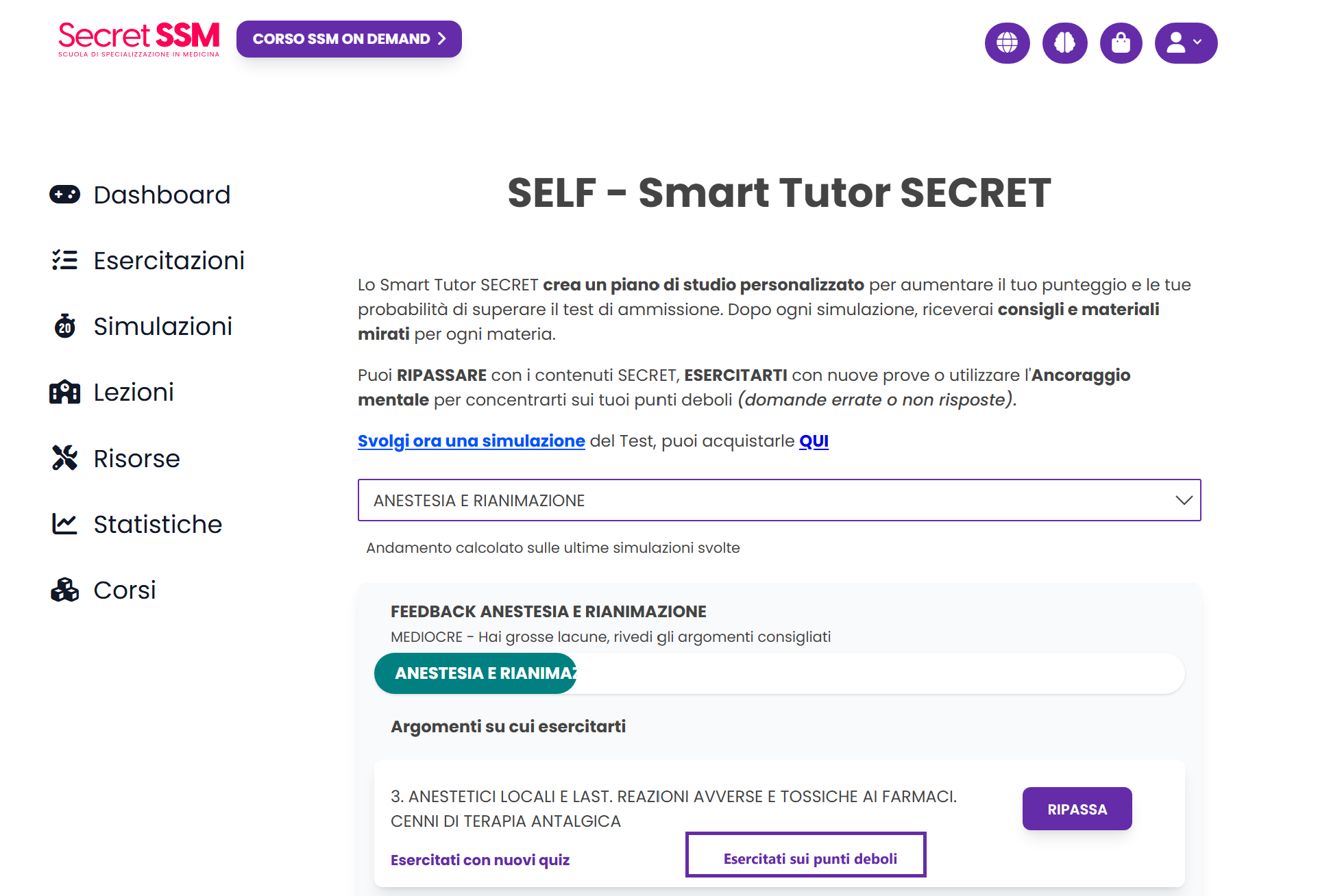Image resolution: width=1318 pixels, height=896 pixels.
Task: Click 'Esercitati con nuovi quiz' link
Action: pyautogui.click(x=480, y=860)
